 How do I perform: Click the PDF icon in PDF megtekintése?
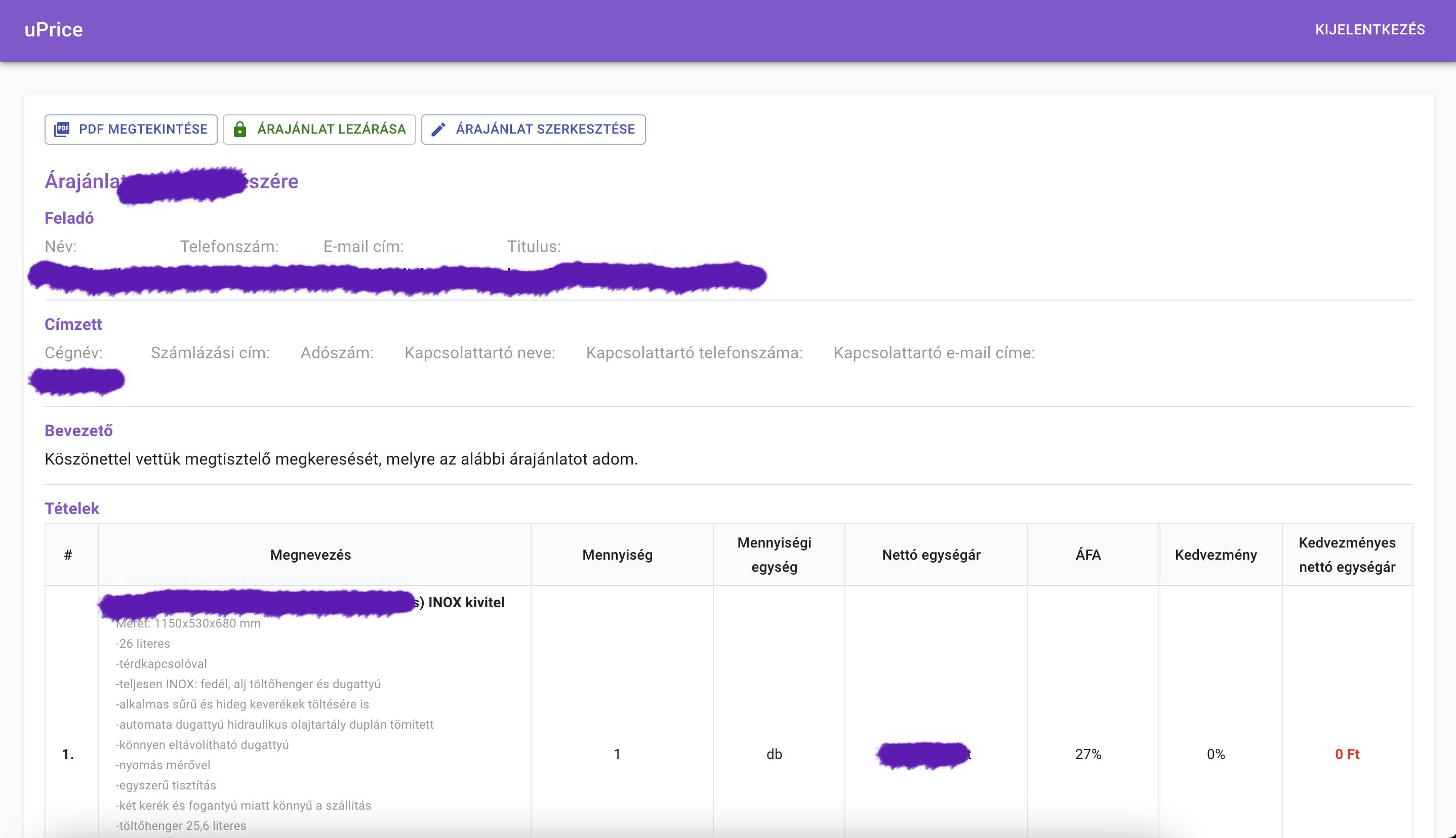click(62, 129)
